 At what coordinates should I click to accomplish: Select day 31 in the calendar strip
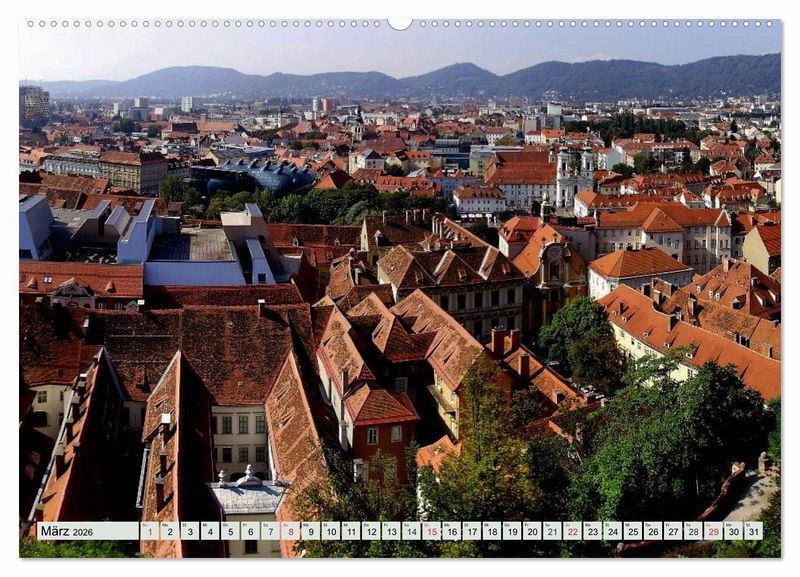tap(754, 531)
